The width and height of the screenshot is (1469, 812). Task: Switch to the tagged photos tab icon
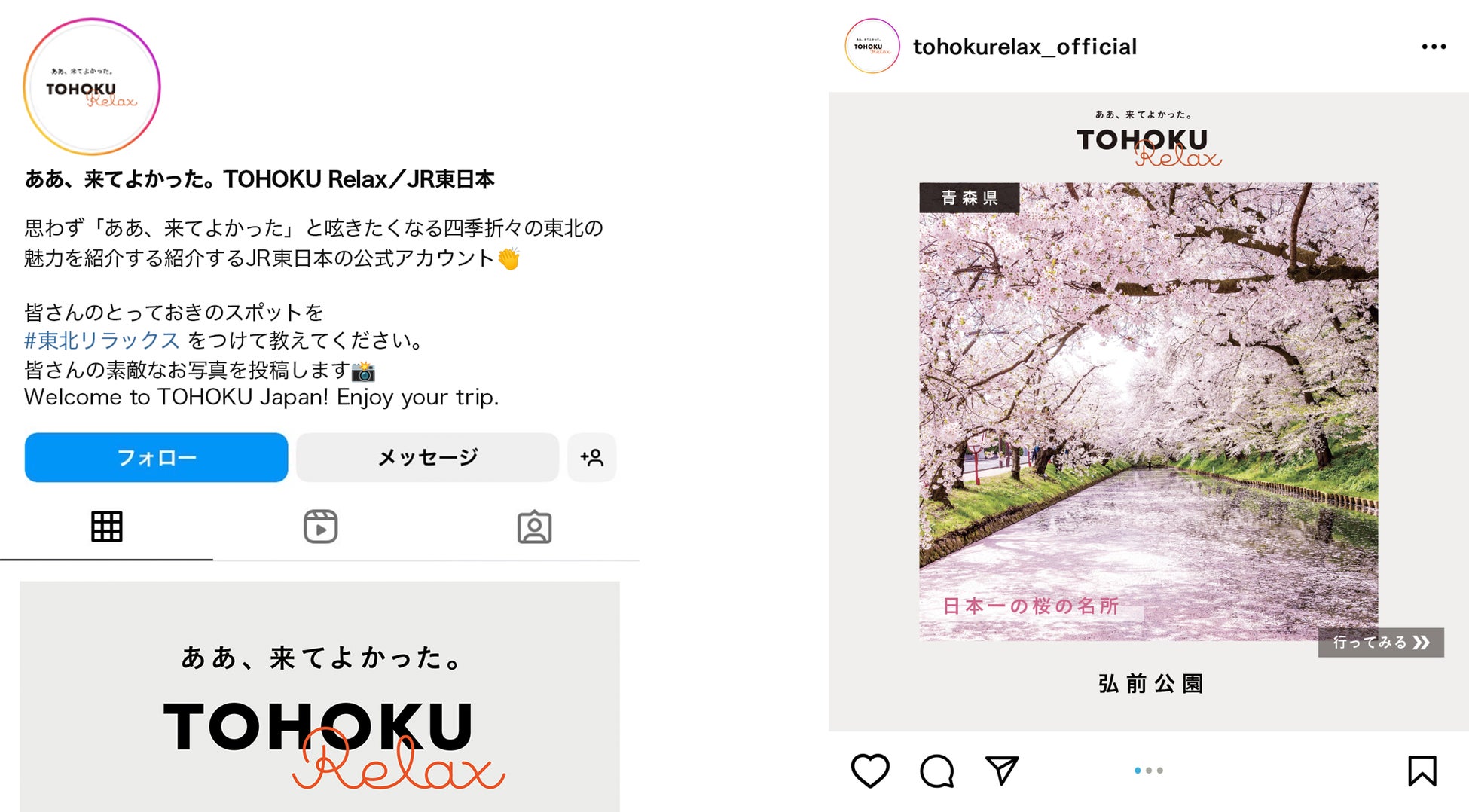point(534,527)
